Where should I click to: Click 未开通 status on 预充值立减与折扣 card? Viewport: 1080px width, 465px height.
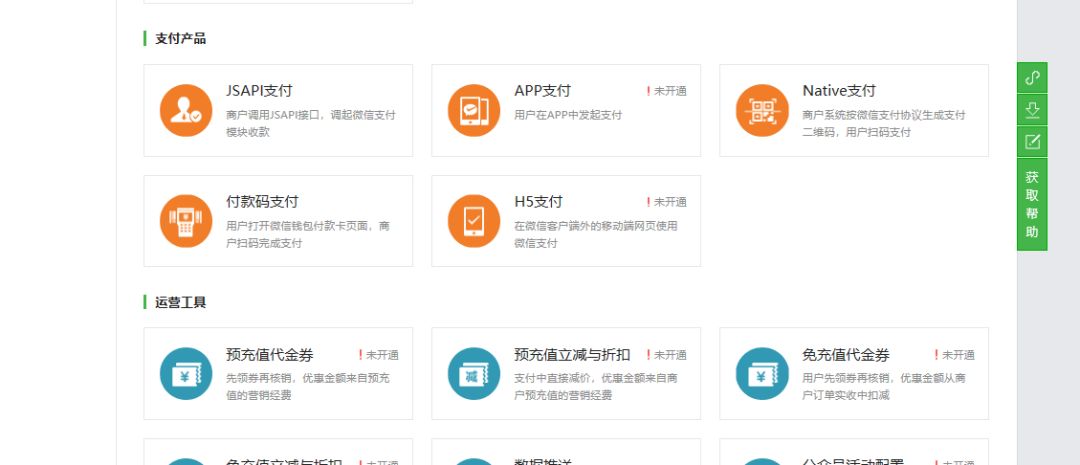666,355
